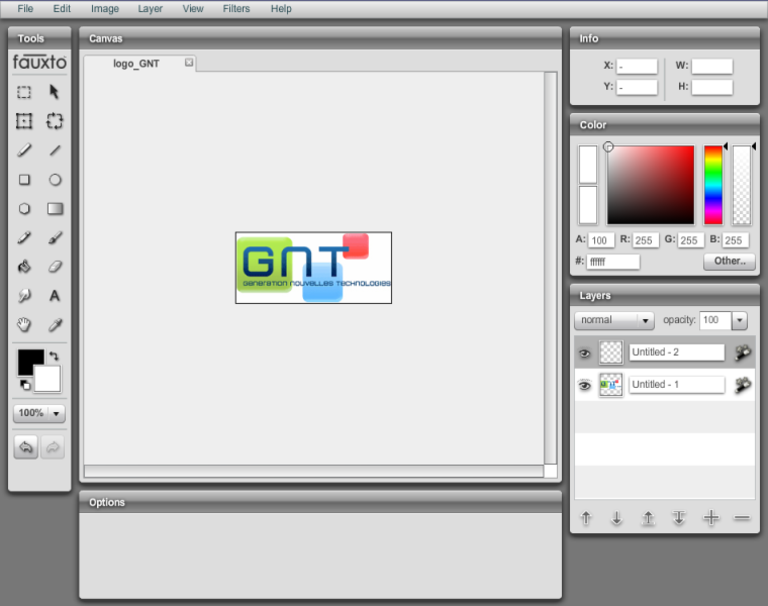Open the File menu
Viewport: 768px width, 606px height.
25,9
